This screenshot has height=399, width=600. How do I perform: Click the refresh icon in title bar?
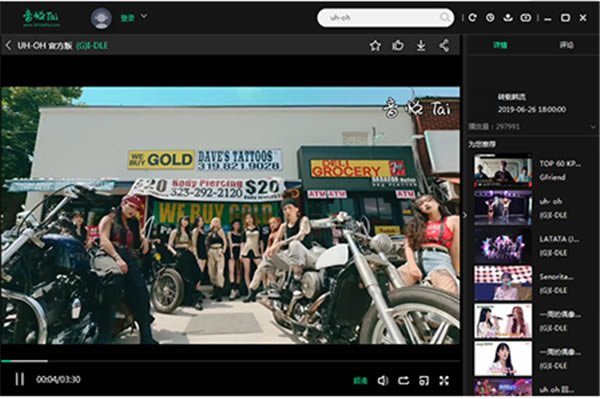point(472,18)
